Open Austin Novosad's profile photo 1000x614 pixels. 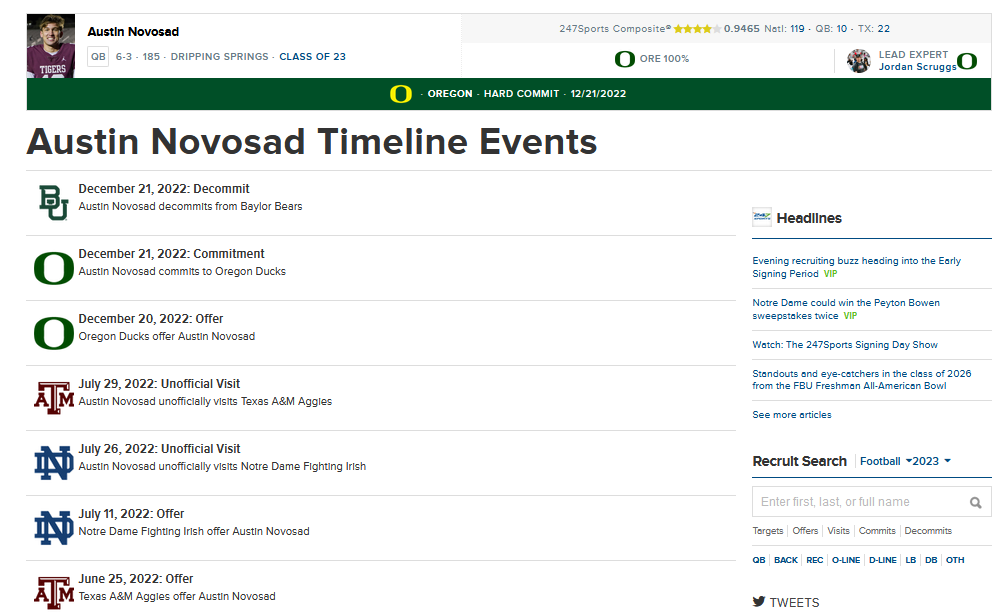pos(51,46)
